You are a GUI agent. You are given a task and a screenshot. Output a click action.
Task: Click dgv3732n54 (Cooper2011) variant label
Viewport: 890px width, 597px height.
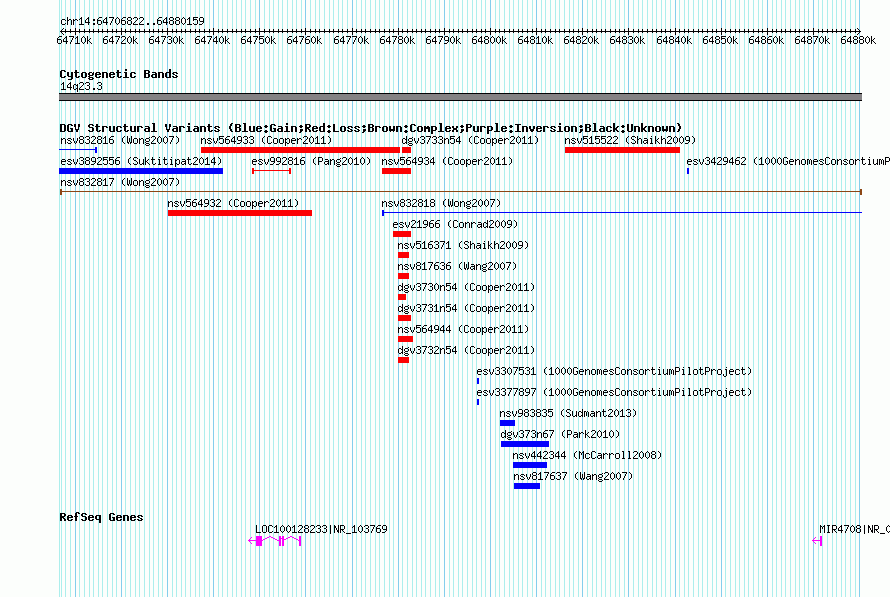(466, 350)
